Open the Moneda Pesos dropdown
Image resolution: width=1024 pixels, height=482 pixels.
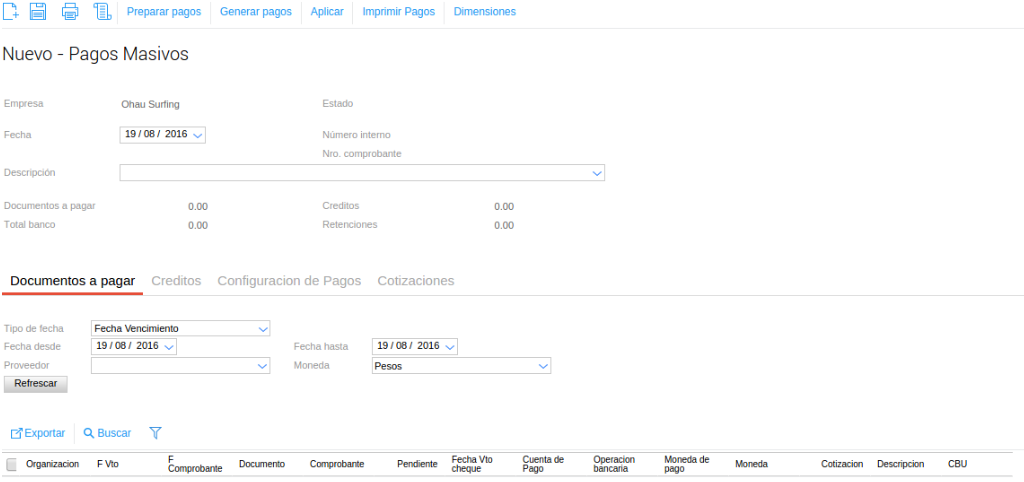(543, 366)
